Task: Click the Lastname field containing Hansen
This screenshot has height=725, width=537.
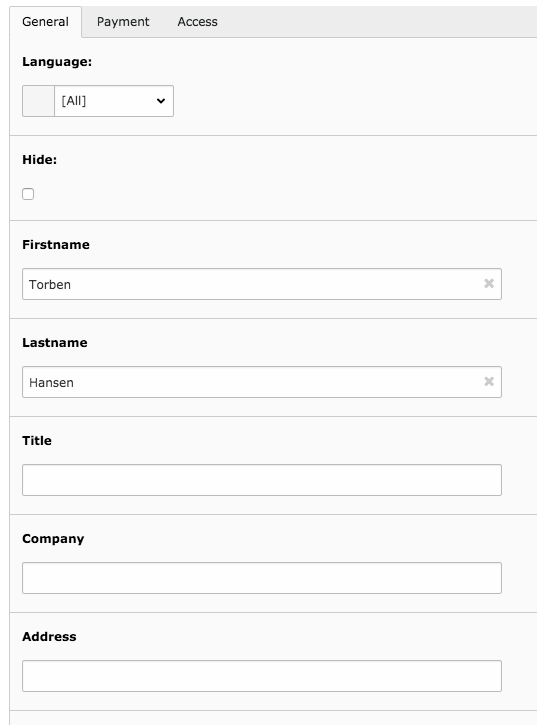Action: point(262,382)
